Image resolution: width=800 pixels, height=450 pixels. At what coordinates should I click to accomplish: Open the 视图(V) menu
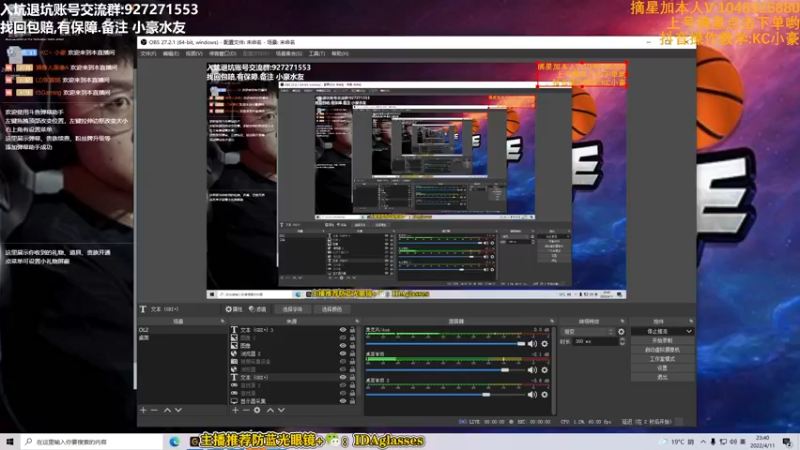[x=194, y=54]
